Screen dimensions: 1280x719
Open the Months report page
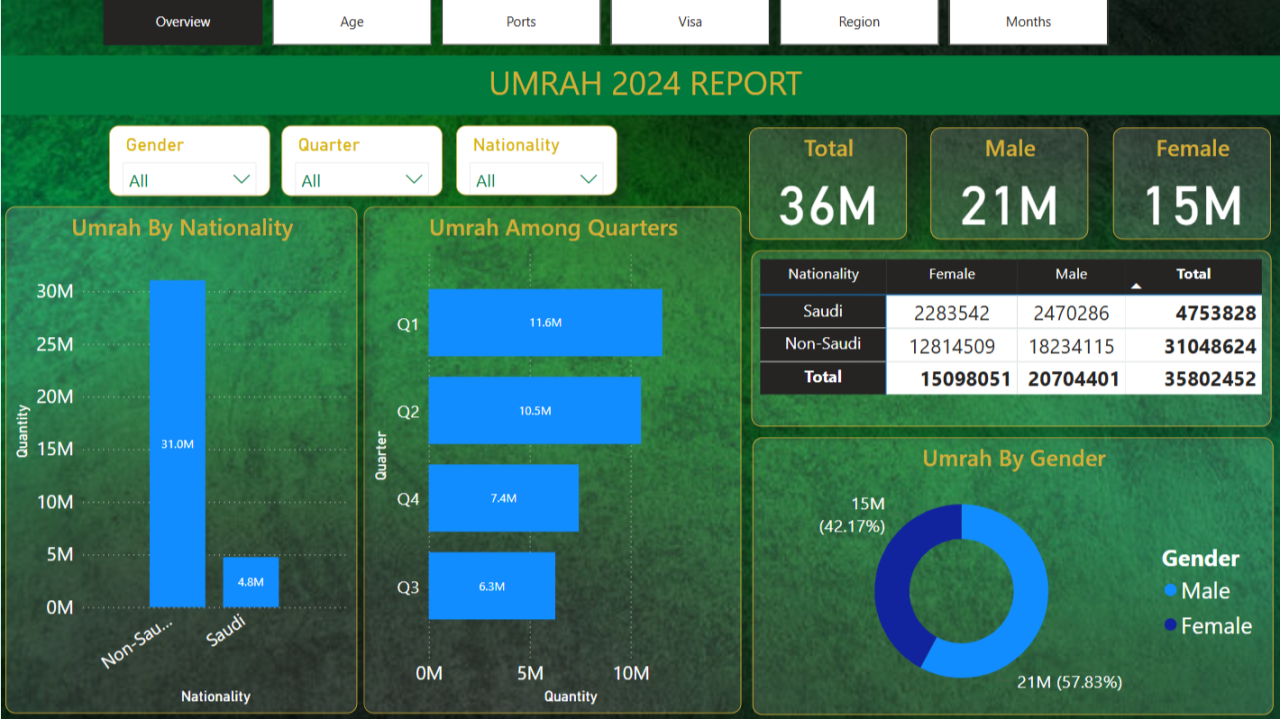(x=1028, y=22)
